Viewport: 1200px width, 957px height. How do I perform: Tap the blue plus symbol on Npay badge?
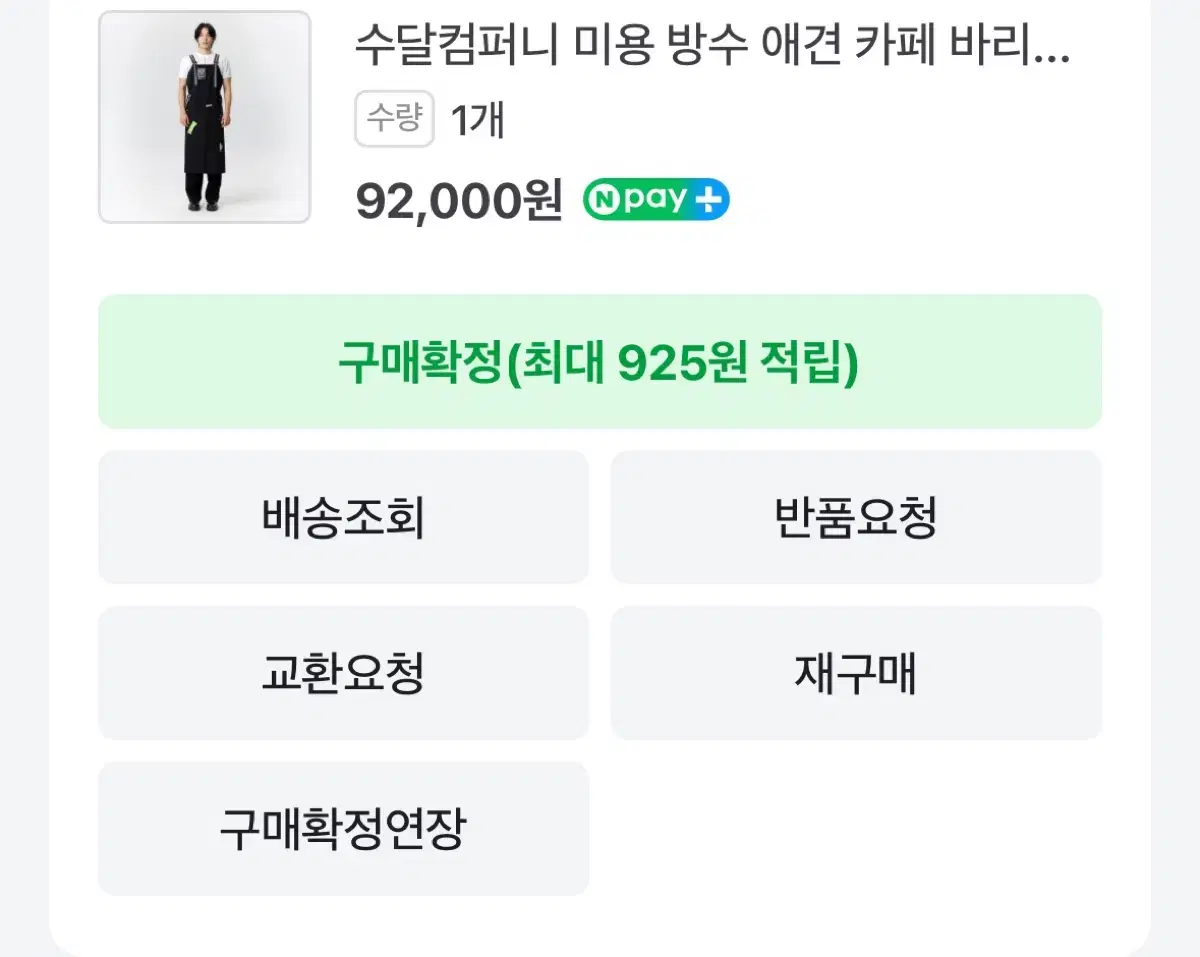point(708,199)
